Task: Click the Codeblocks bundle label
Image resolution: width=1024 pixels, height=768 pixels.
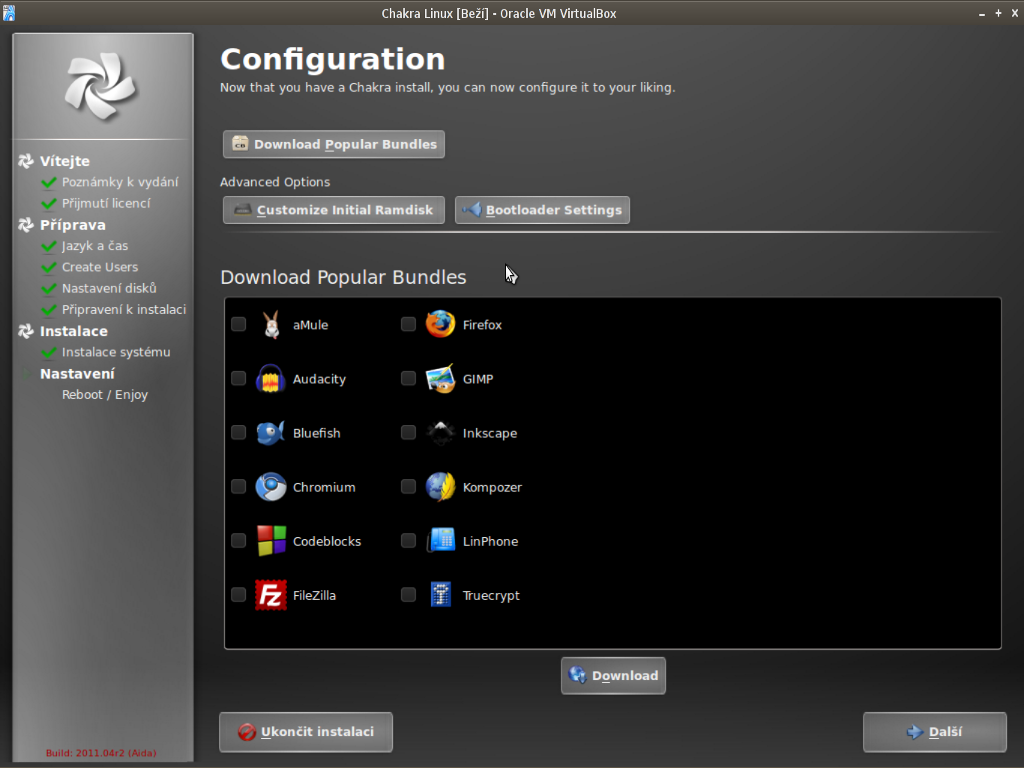Action: click(327, 541)
